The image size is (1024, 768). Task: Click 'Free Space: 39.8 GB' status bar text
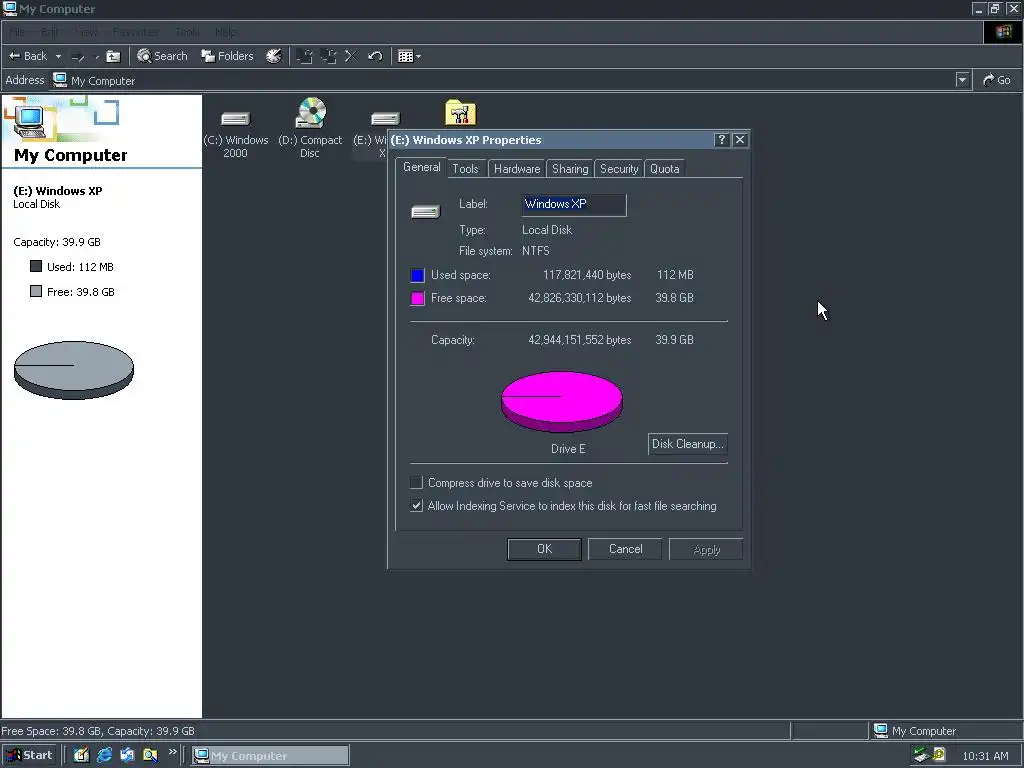51,731
